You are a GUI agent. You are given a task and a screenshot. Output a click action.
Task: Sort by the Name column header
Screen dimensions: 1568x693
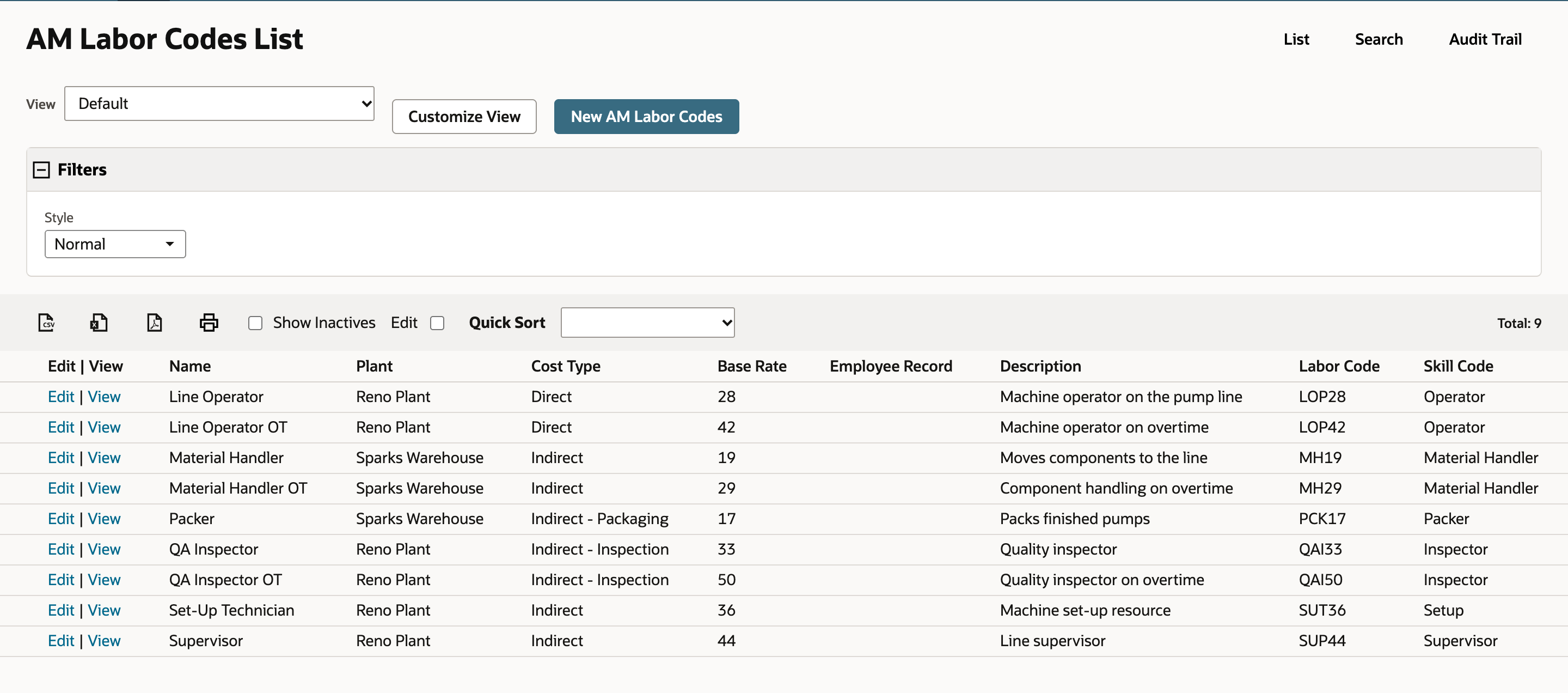pyautogui.click(x=190, y=367)
